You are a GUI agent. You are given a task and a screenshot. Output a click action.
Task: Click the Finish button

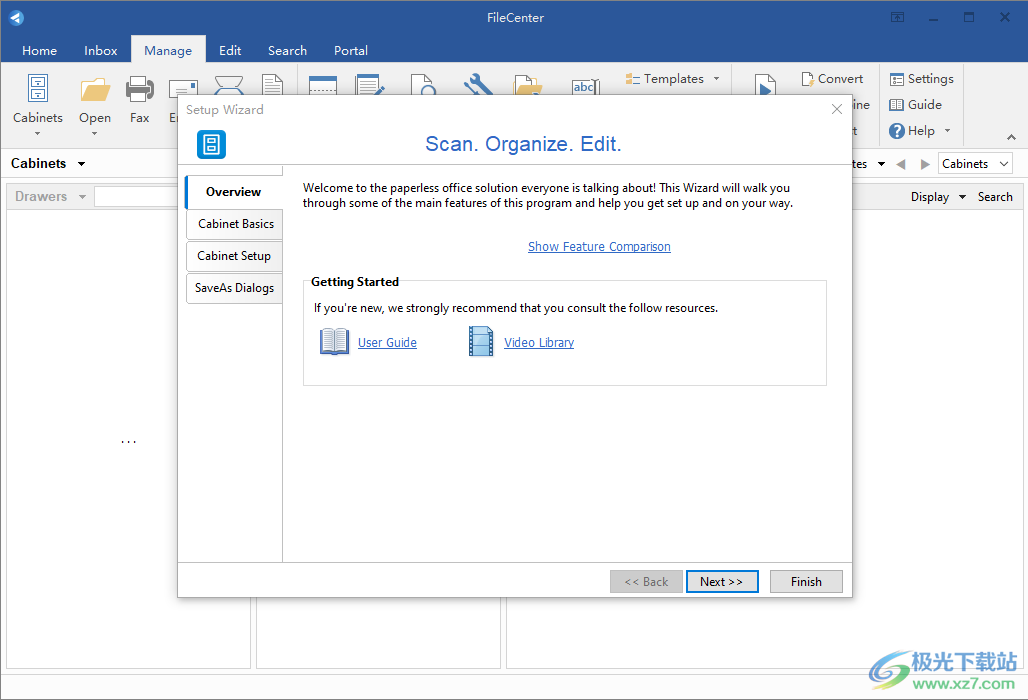click(x=806, y=581)
